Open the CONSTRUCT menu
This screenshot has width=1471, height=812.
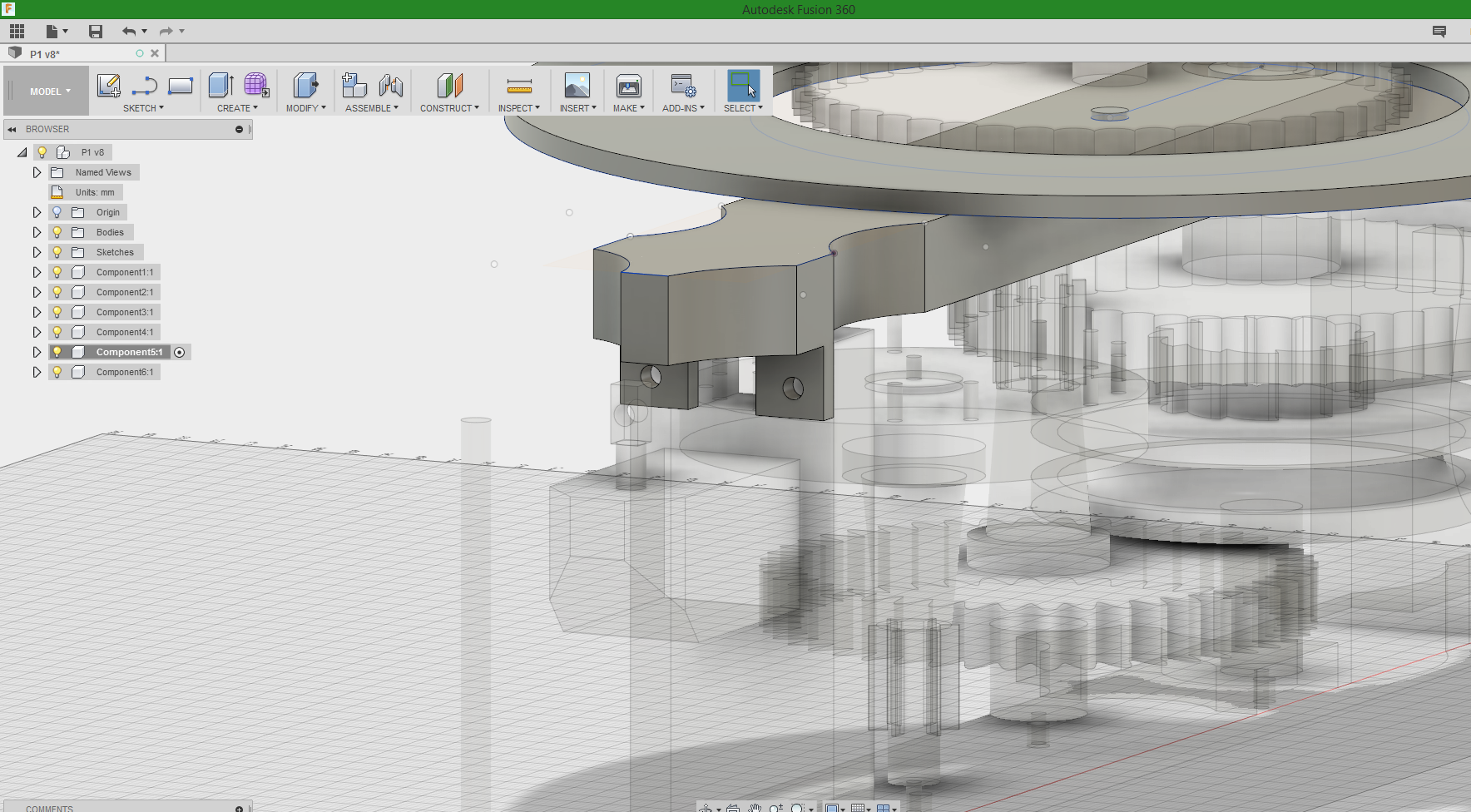point(449,108)
